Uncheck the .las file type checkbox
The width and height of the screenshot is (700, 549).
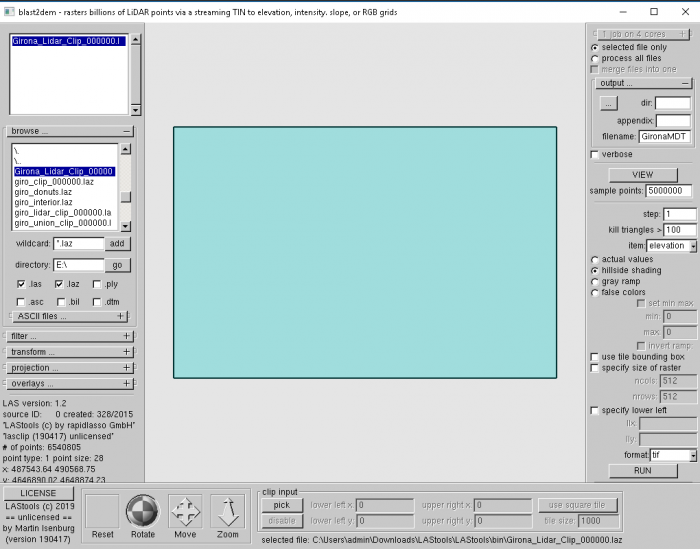tap(22, 284)
